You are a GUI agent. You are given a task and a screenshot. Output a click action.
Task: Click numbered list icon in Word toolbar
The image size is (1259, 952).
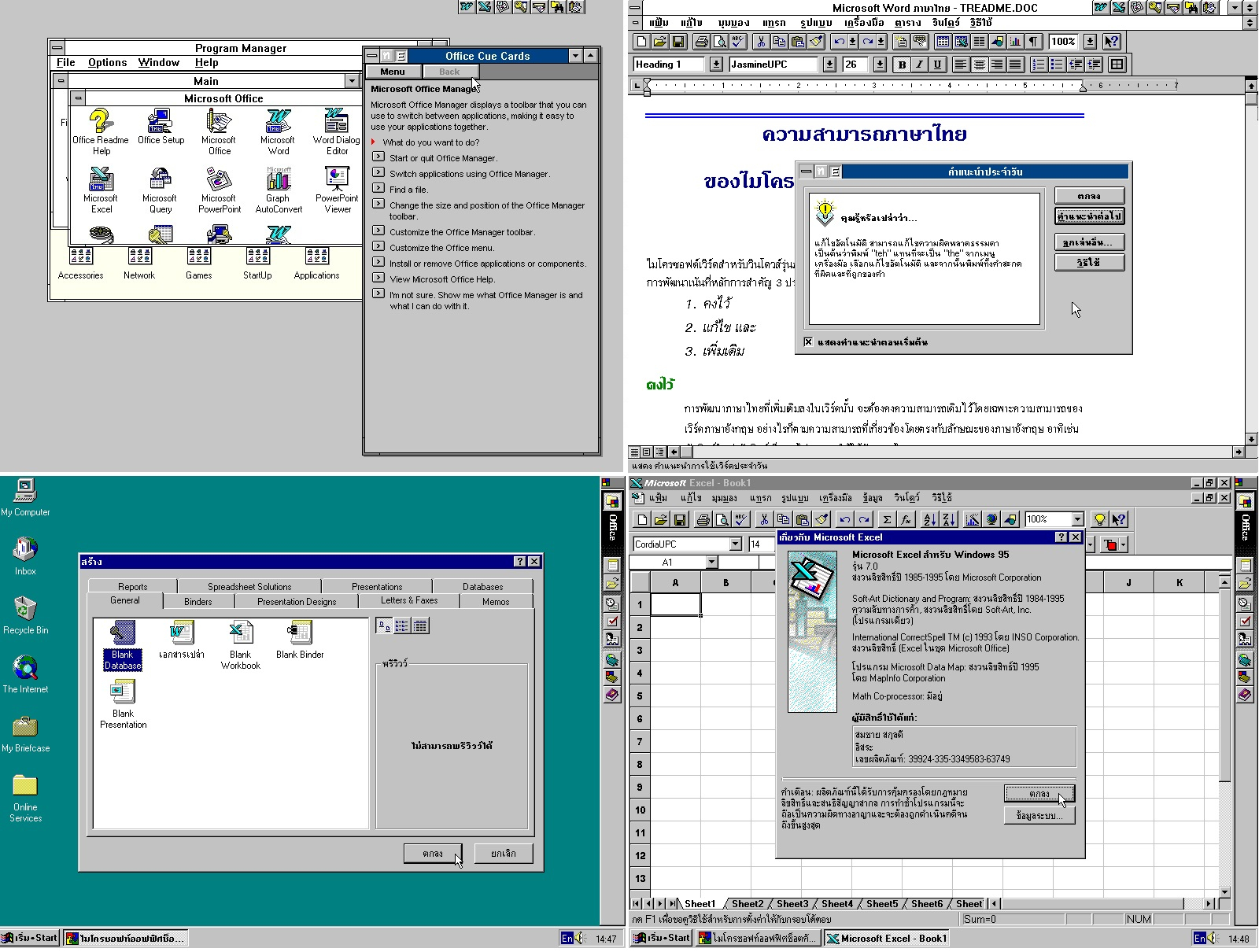[x=1039, y=65]
